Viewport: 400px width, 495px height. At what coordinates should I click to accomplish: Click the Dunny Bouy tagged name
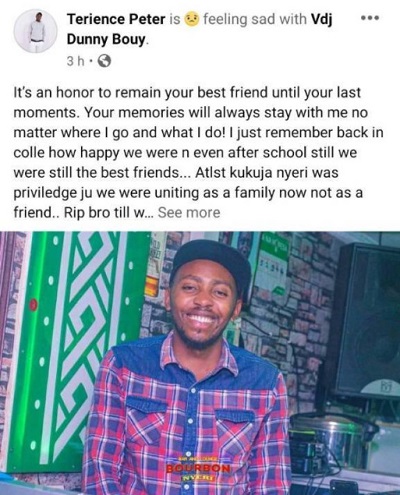[106, 40]
